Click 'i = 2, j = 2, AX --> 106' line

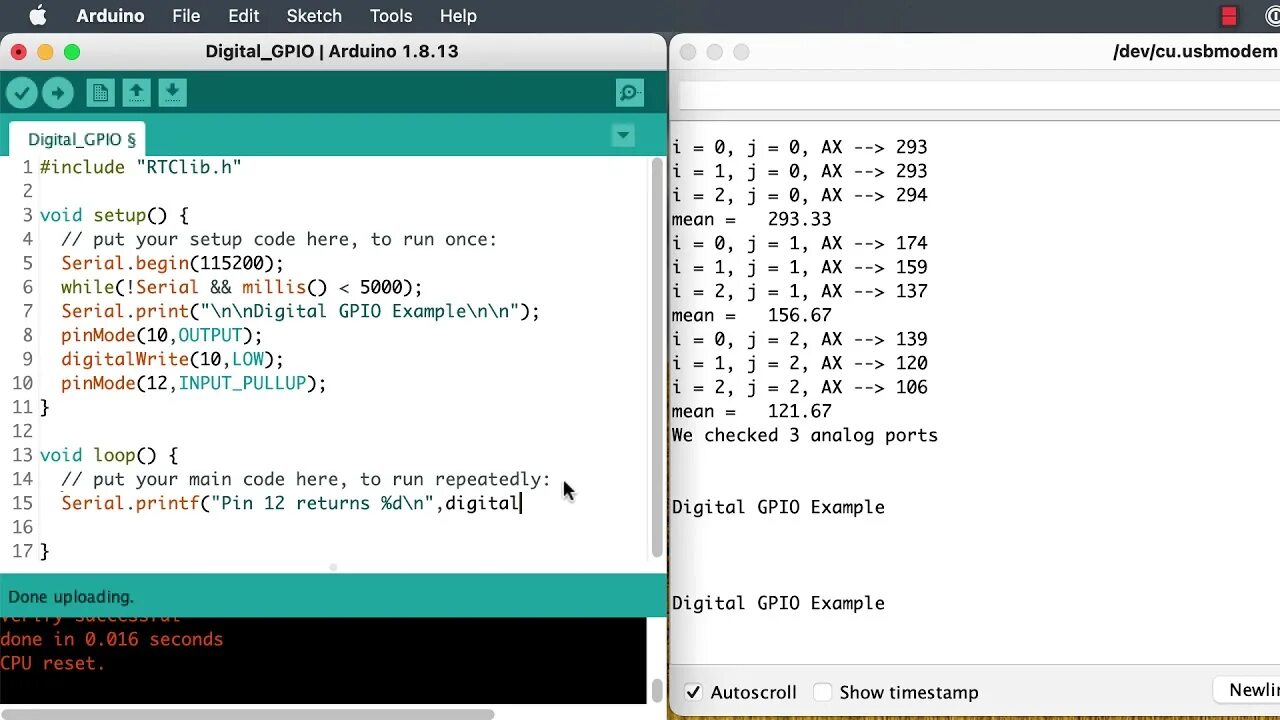[x=799, y=387]
